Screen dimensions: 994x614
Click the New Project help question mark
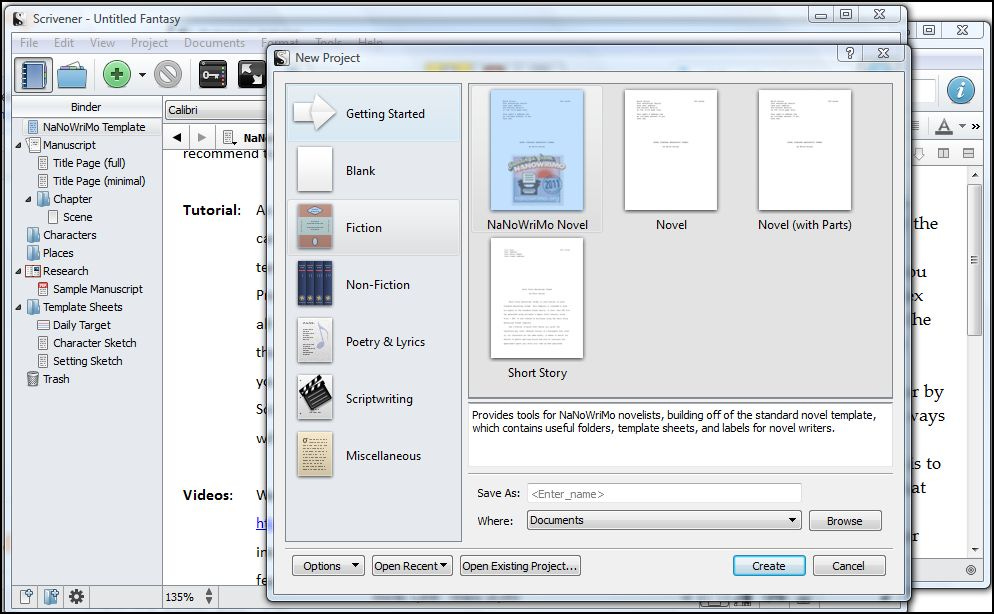coord(850,53)
